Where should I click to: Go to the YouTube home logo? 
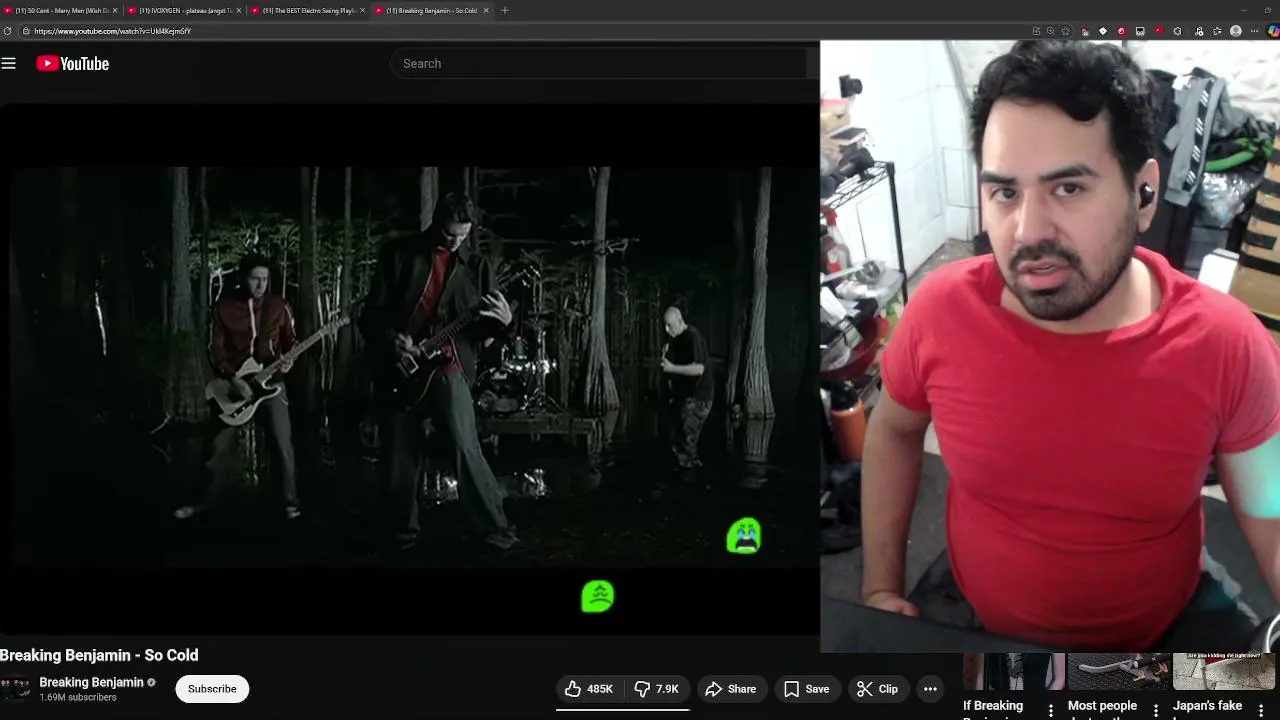click(72, 63)
